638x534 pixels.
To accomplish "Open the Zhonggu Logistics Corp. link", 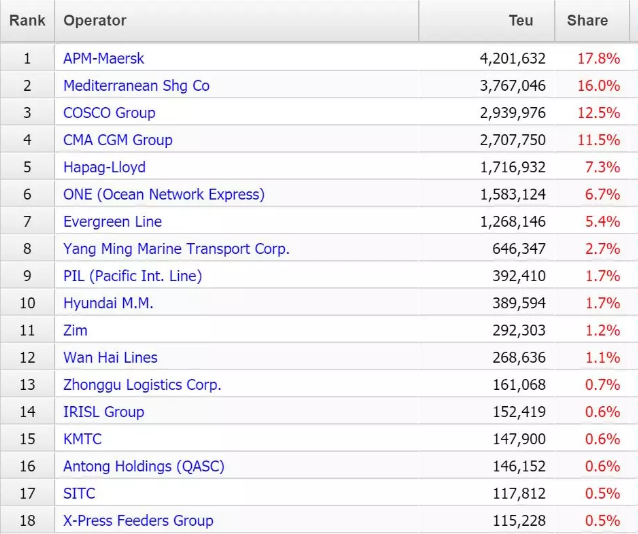I will tap(142, 385).
